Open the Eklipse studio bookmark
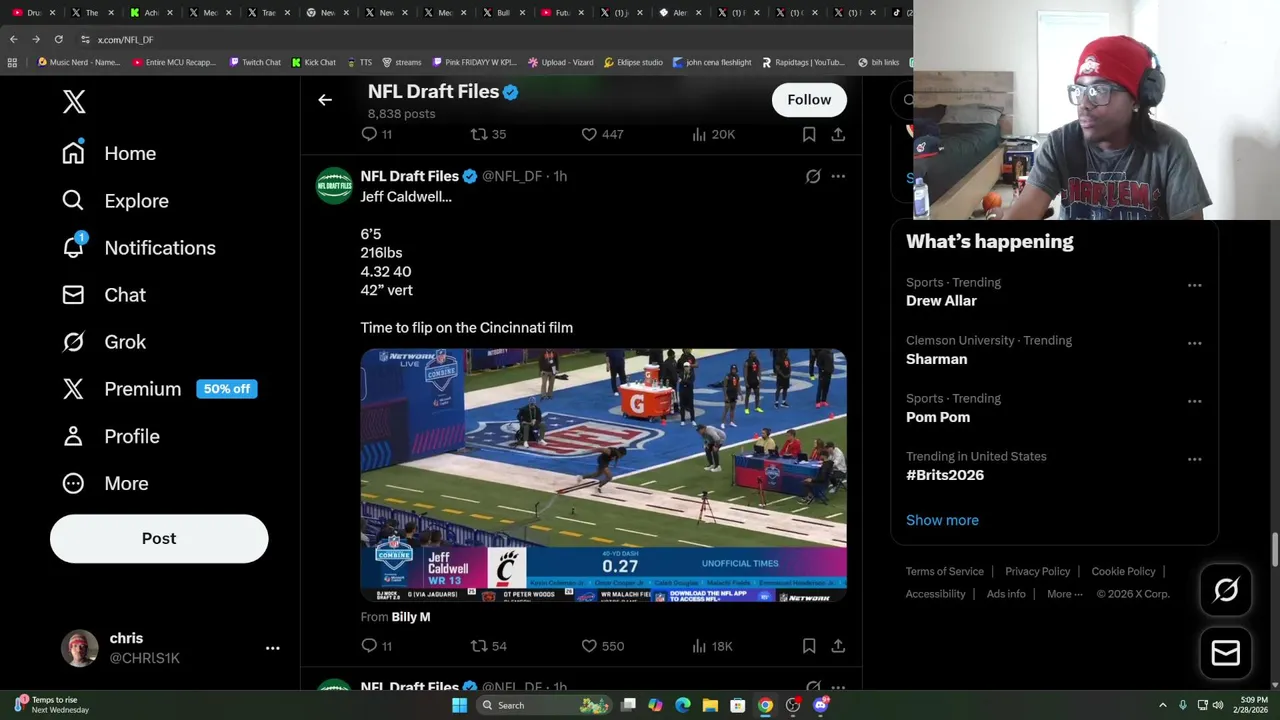Screen dimensions: 1280x720 (632, 62)
